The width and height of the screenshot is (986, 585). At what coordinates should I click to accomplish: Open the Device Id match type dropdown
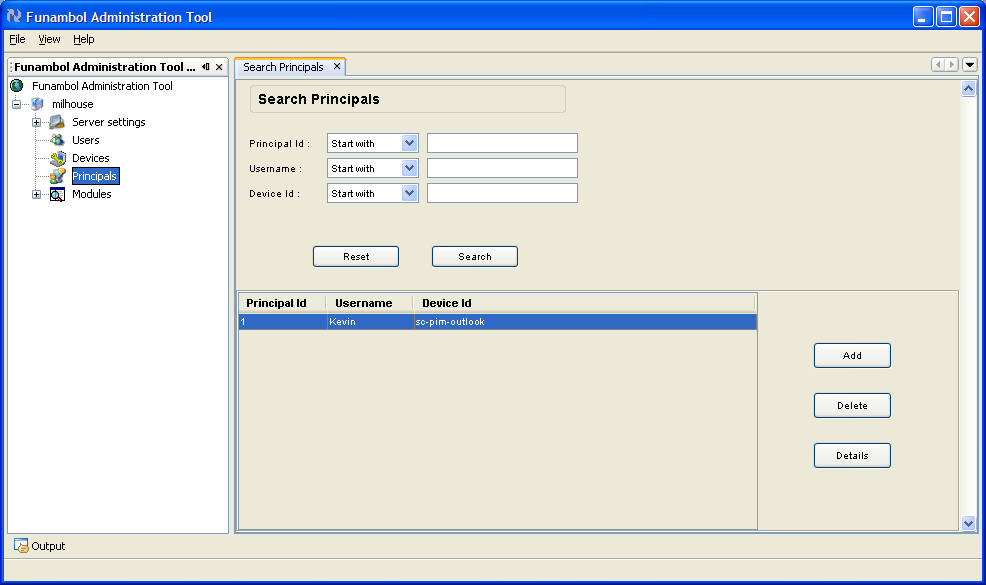pyautogui.click(x=409, y=193)
